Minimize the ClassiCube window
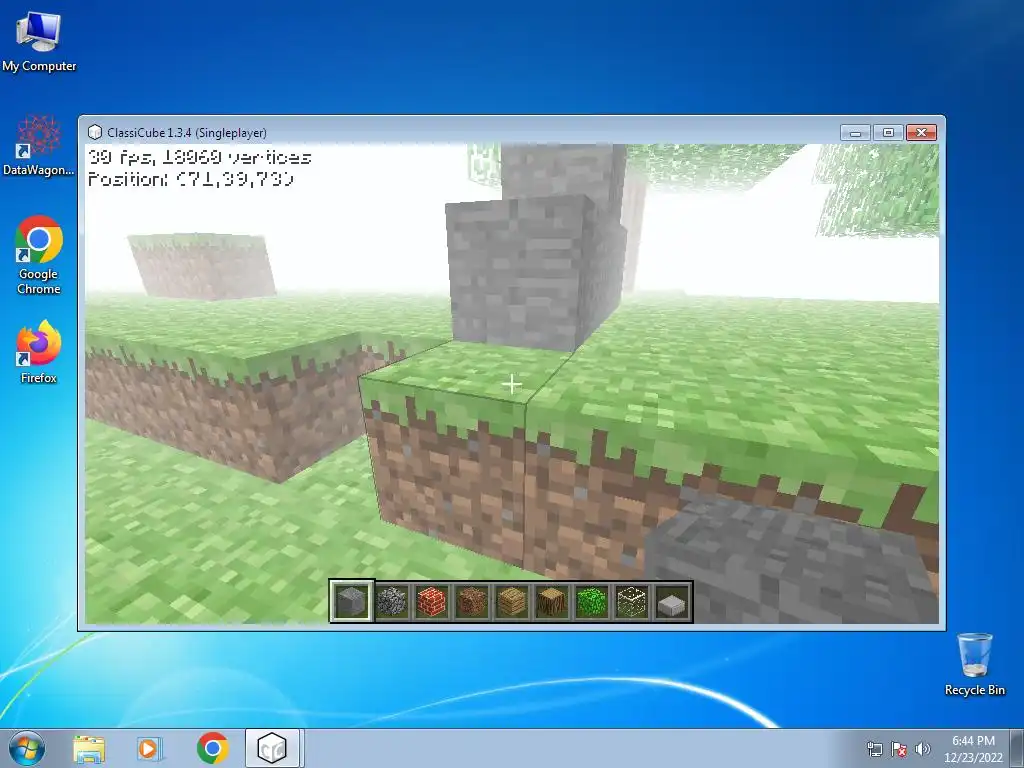This screenshot has width=1024, height=768. (x=856, y=133)
